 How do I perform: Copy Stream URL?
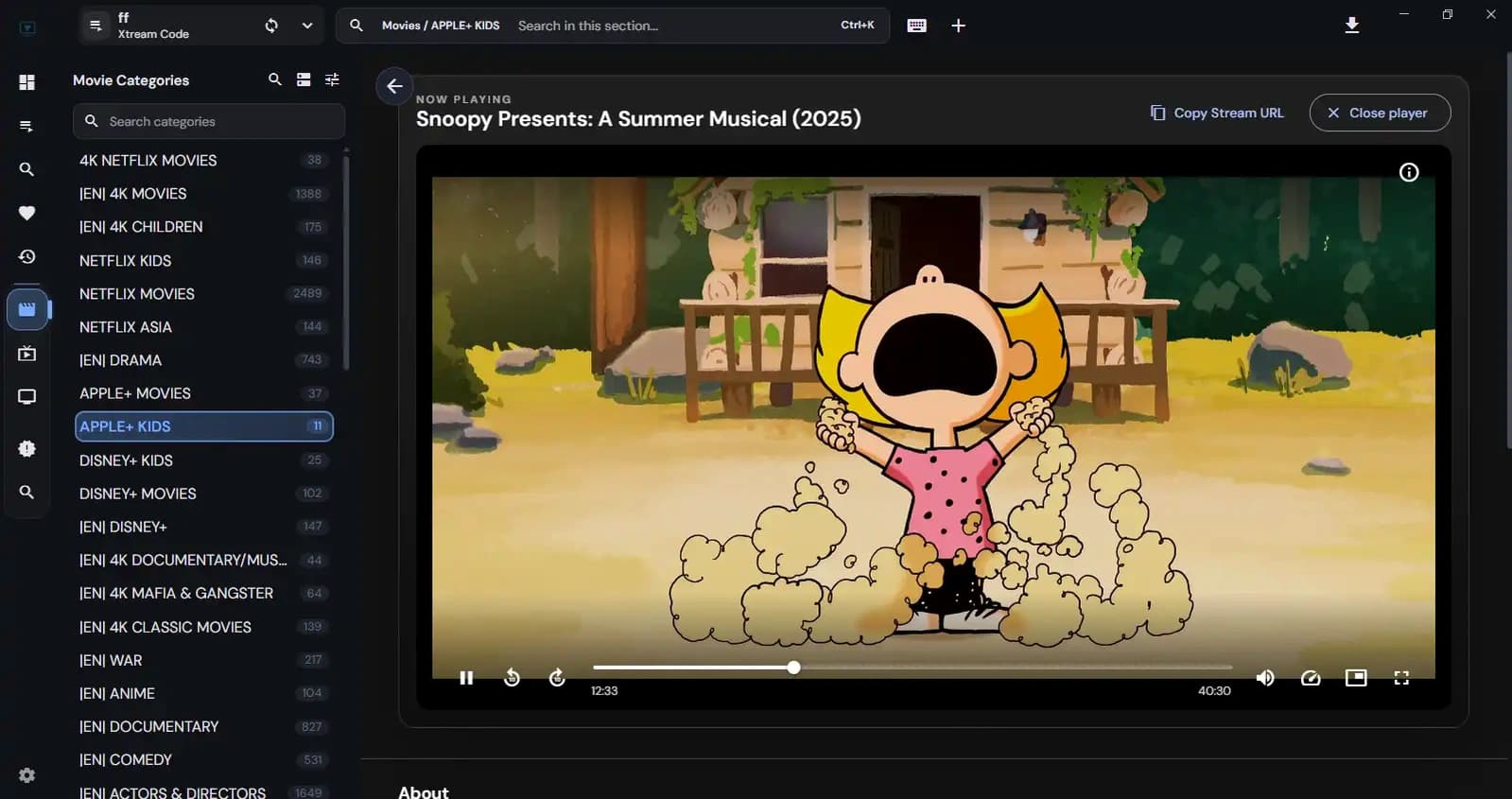tap(1217, 113)
